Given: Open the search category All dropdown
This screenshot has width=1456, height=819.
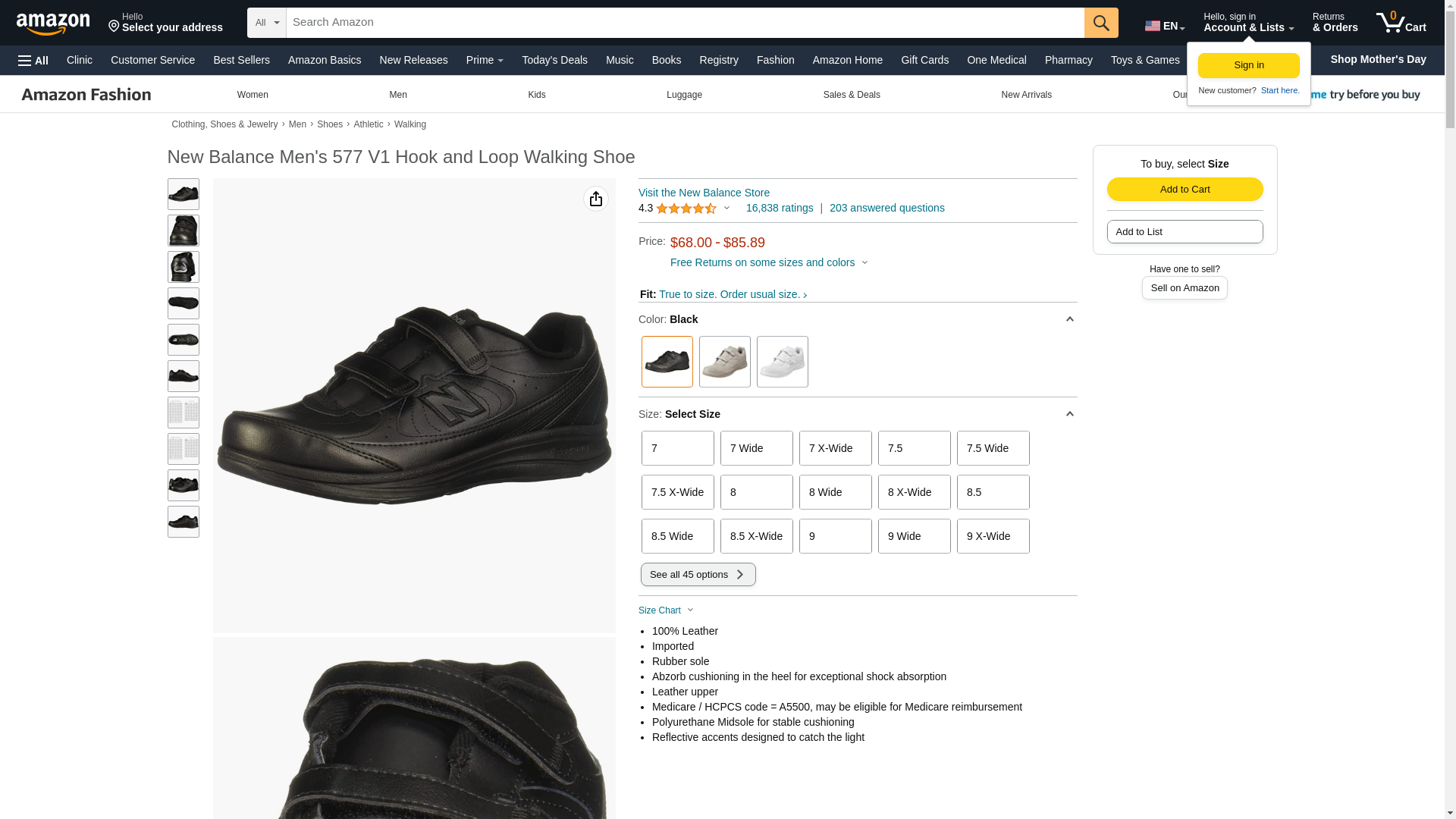Looking at the screenshot, I should (266, 23).
